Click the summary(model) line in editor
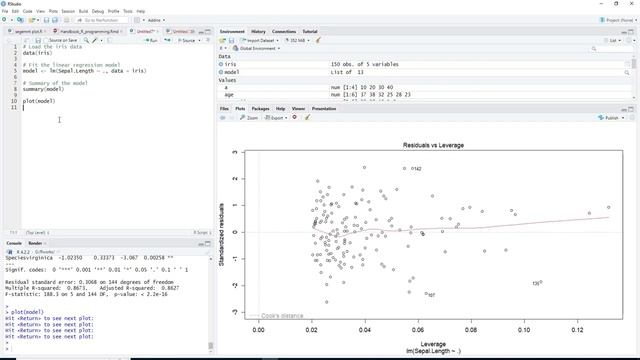Image resolution: width=640 pixels, height=360 pixels. 43,89
